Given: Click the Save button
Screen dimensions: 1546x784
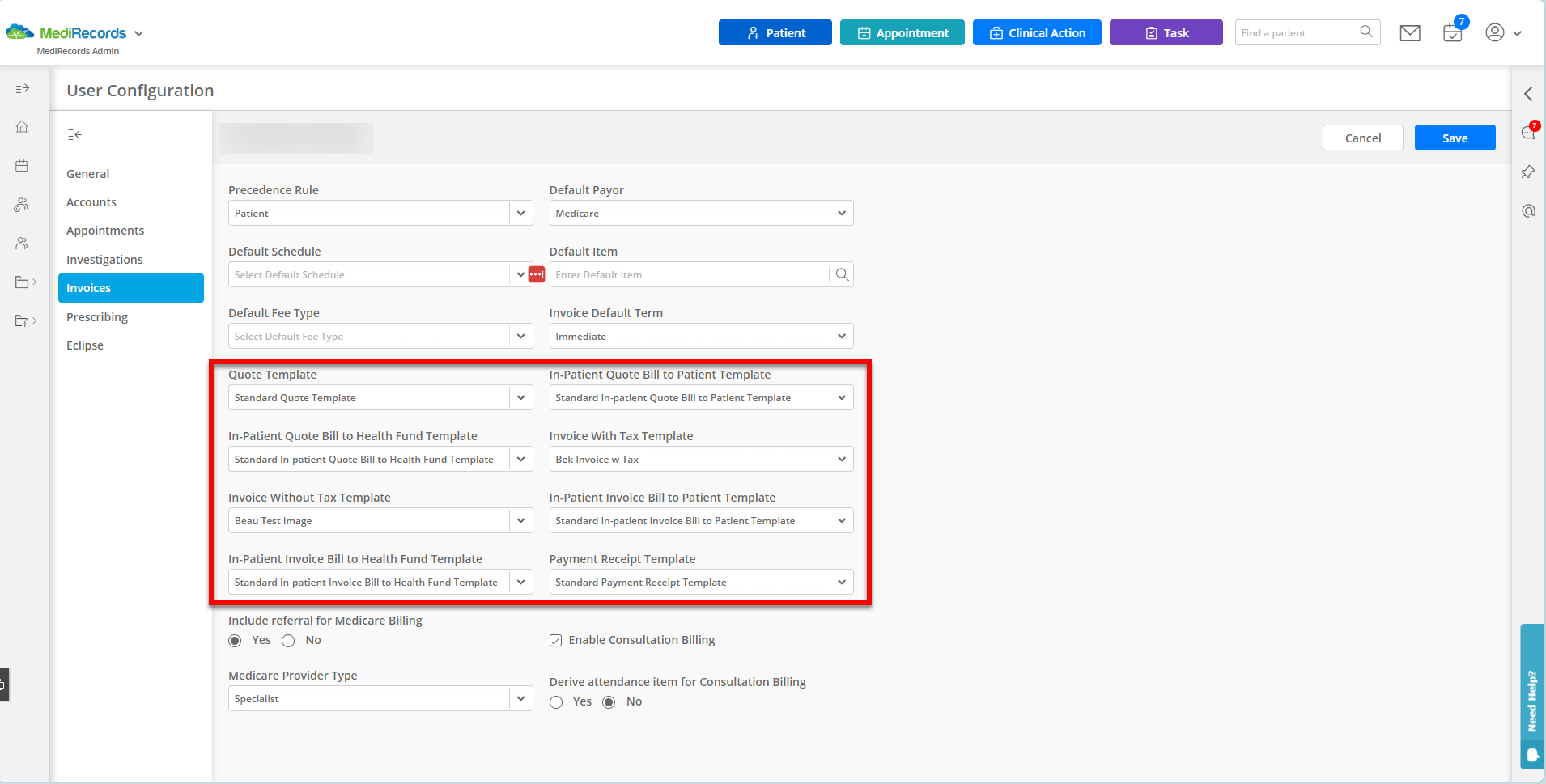Looking at the screenshot, I should point(1454,138).
